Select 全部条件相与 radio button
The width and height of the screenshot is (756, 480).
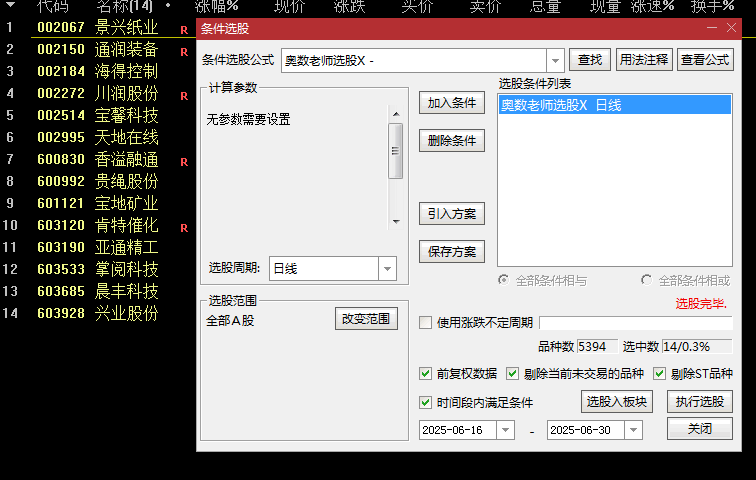tap(503, 280)
